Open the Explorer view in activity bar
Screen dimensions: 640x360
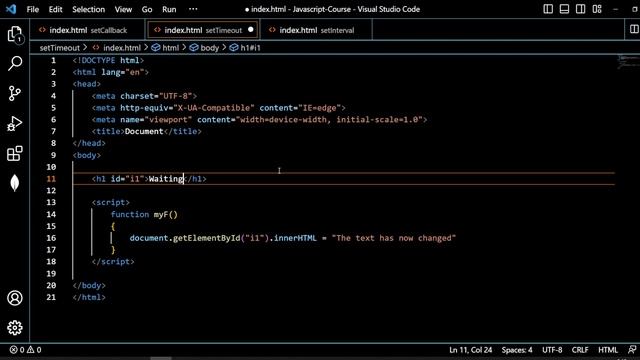15,34
